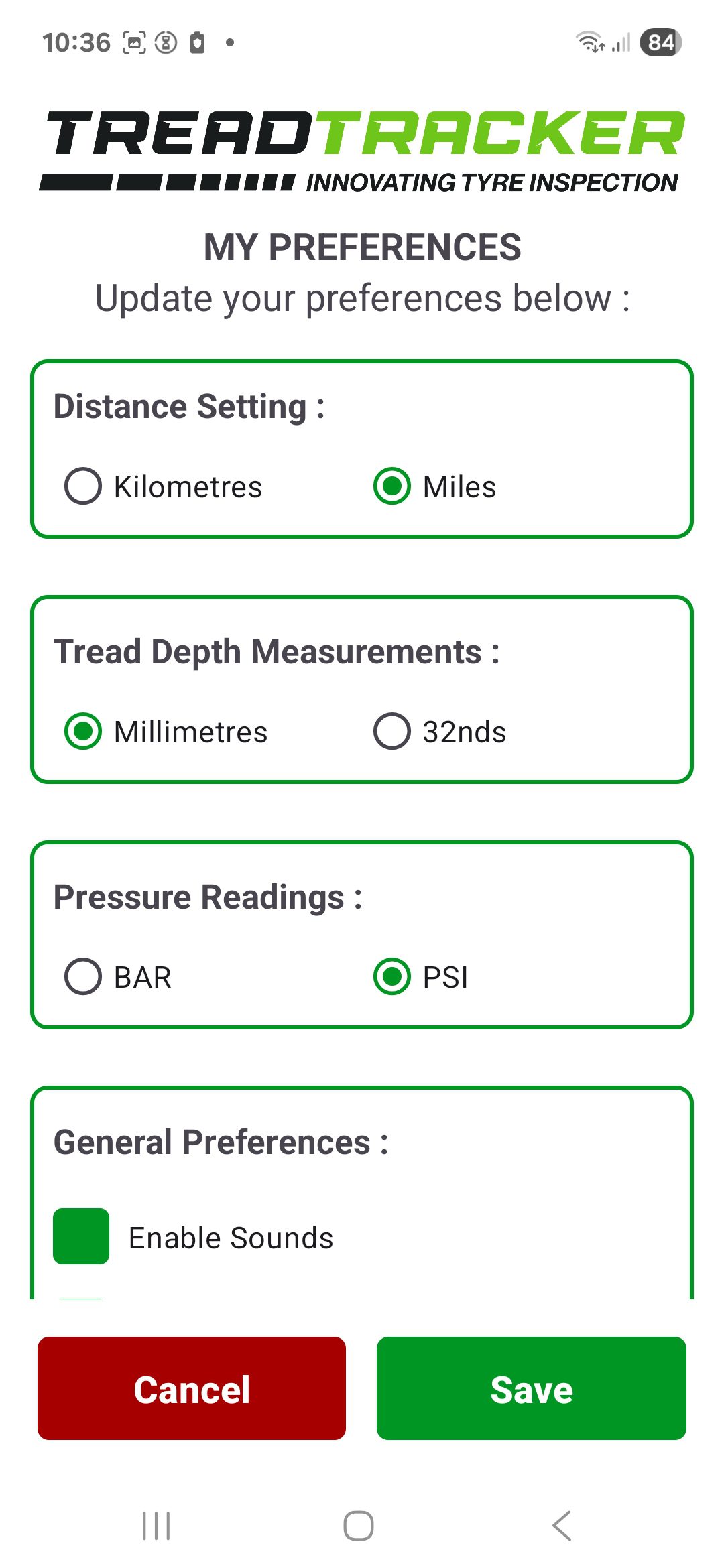Tap the TreadTracker logo
Screen dimensions: 724x1568
pos(362,151)
